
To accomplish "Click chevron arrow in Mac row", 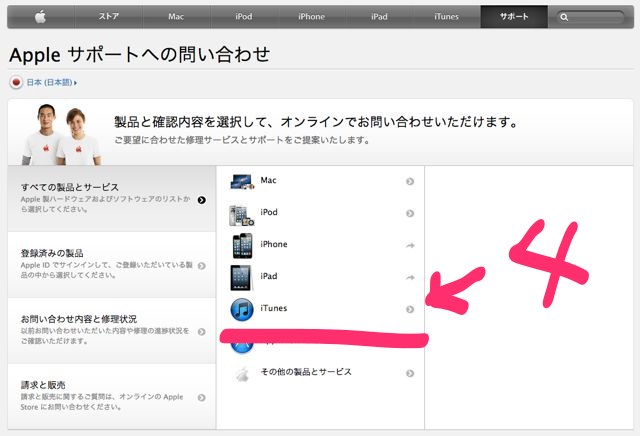I will point(410,181).
